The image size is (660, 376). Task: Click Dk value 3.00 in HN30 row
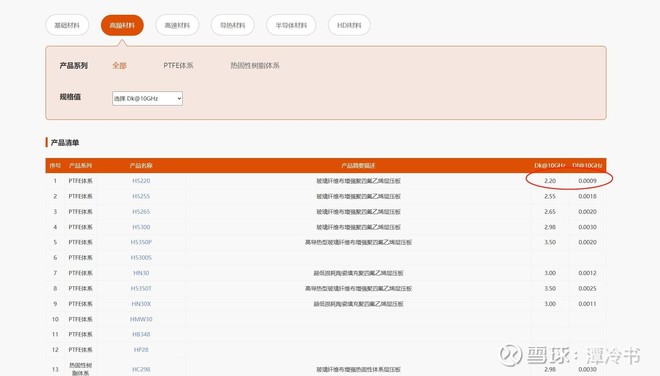(x=550, y=273)
